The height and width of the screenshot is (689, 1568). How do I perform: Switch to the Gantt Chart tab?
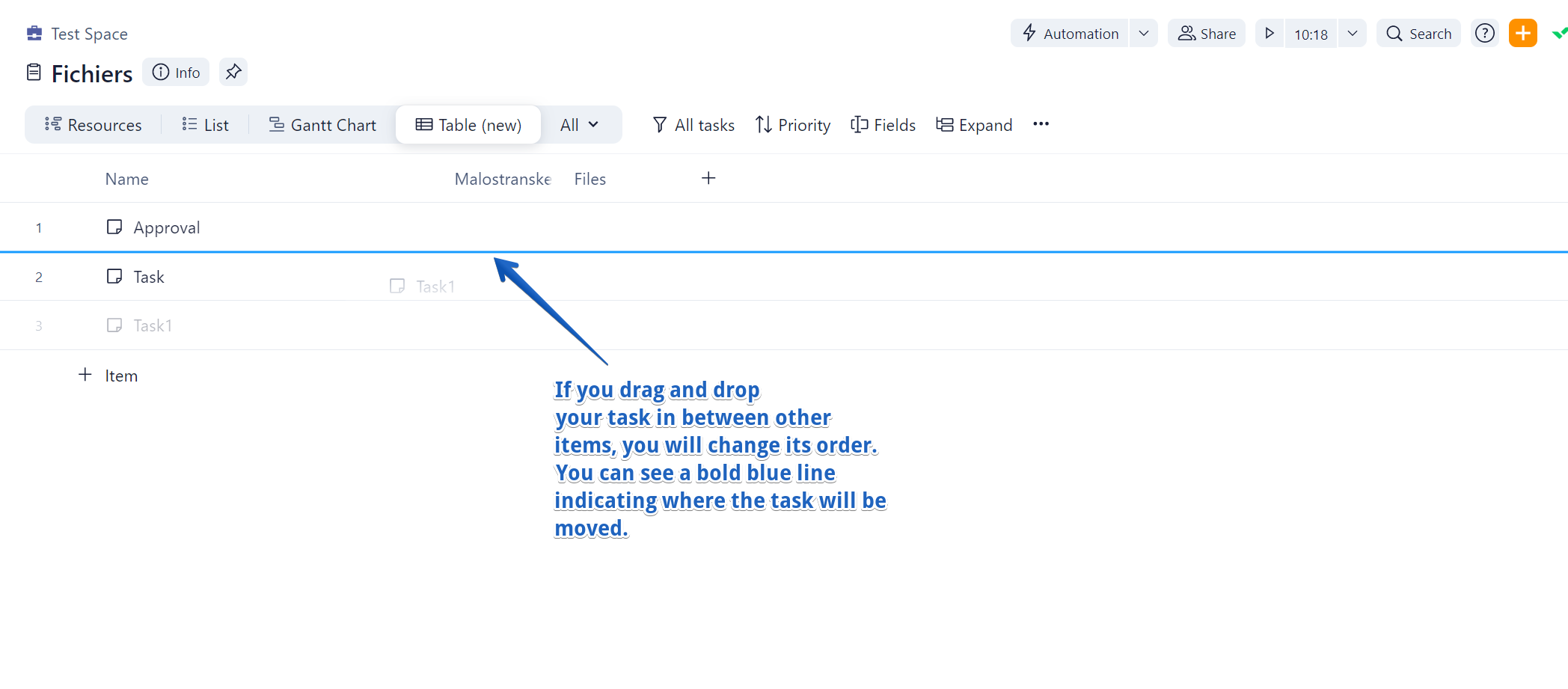coord(322,125)
